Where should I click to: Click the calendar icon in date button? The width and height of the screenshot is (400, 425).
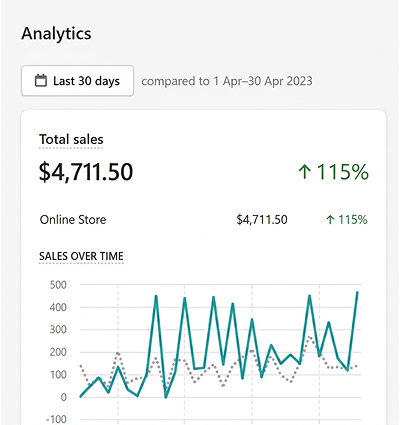pos(41,81)
